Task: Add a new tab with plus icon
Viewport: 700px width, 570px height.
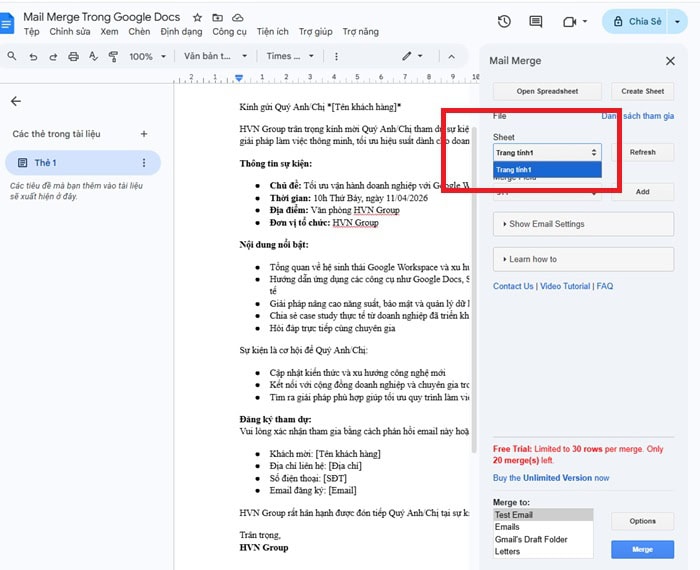Action: [x=144, y=134]
